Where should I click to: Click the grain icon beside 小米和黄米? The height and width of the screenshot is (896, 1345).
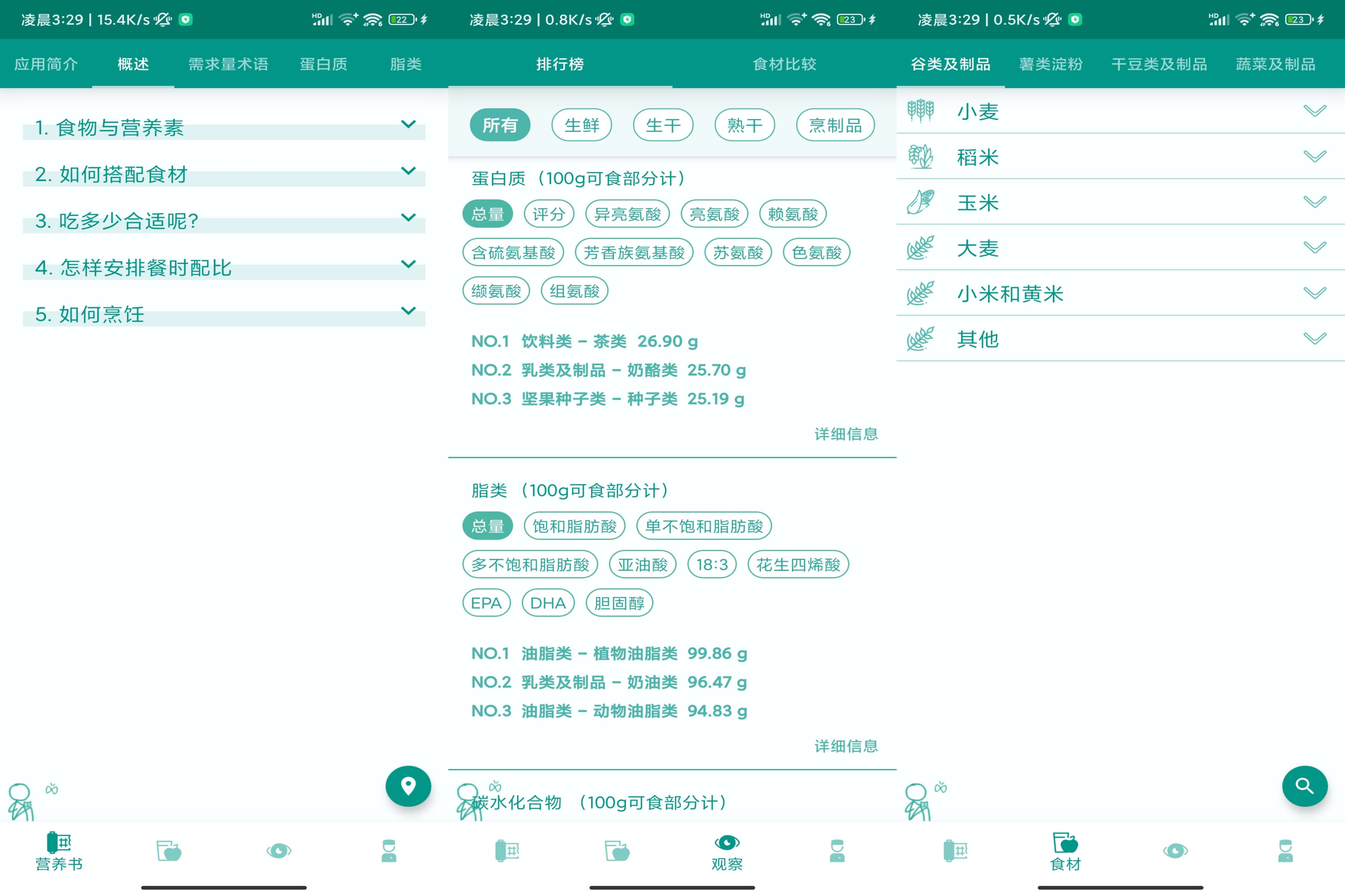pyautogui.click(x=920, y=293)
